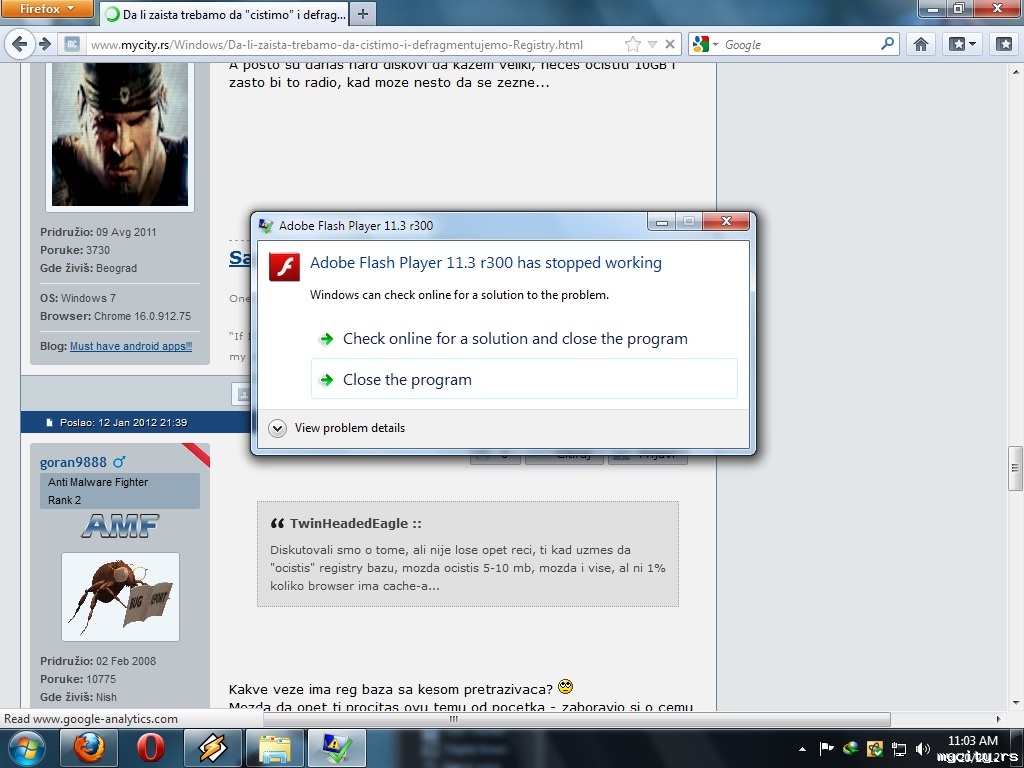
Task: Go to the Home page icon
Action: point(920,44)
